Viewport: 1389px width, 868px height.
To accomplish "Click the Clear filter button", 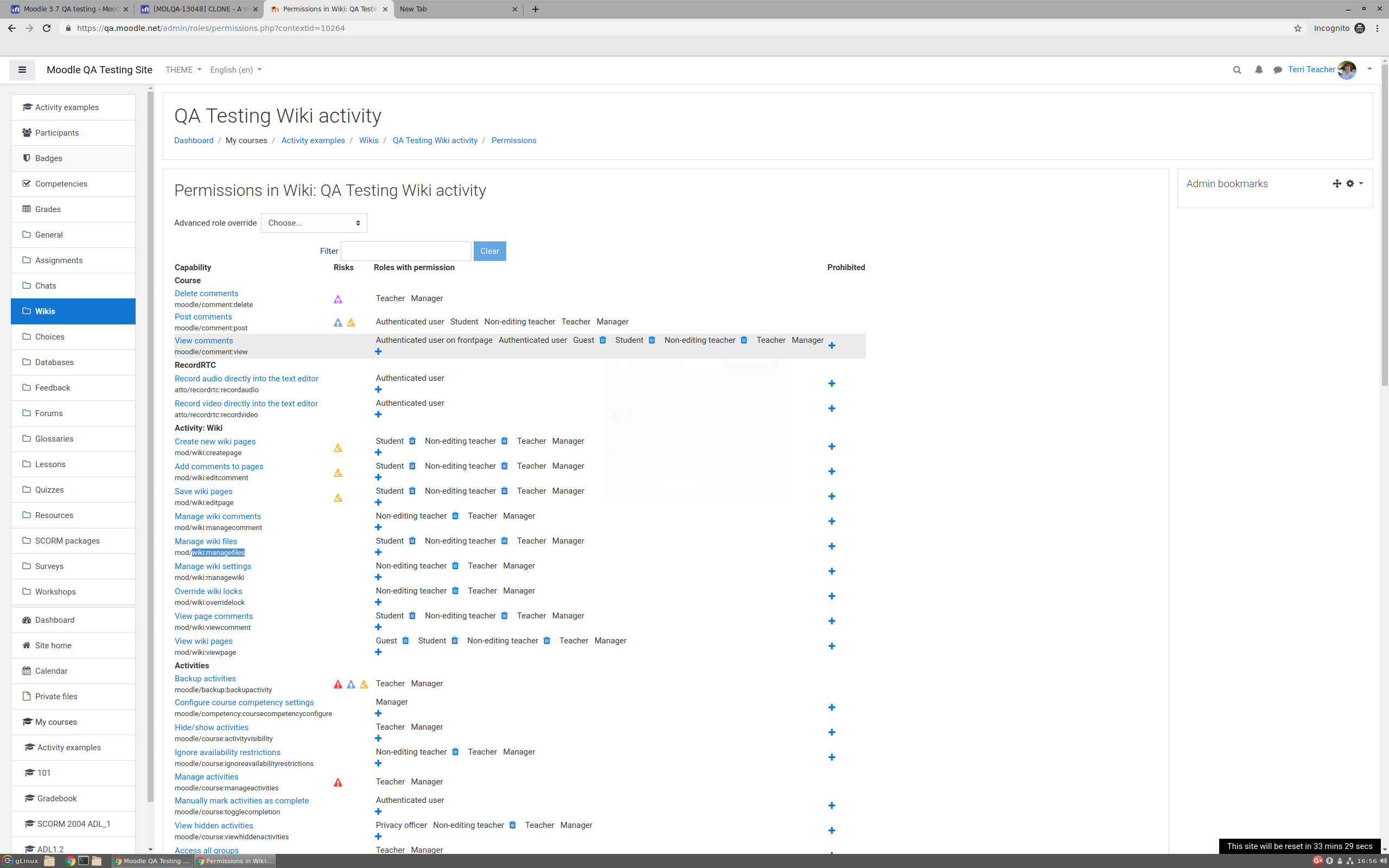I will [489, 251].
